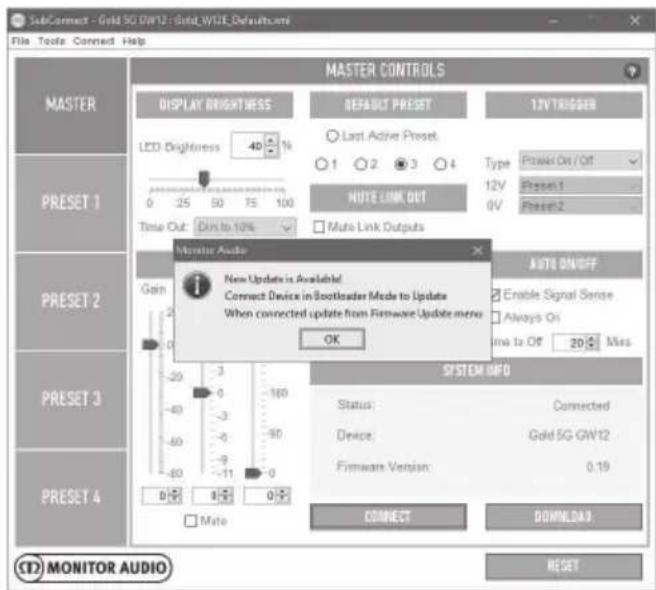
Task: Open the 0V preset dropdown
Action: click(x=580, y=206)
